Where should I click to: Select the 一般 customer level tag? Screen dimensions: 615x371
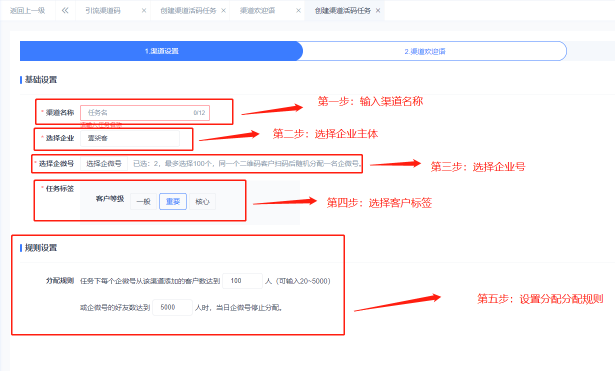(x=144, y=202)
